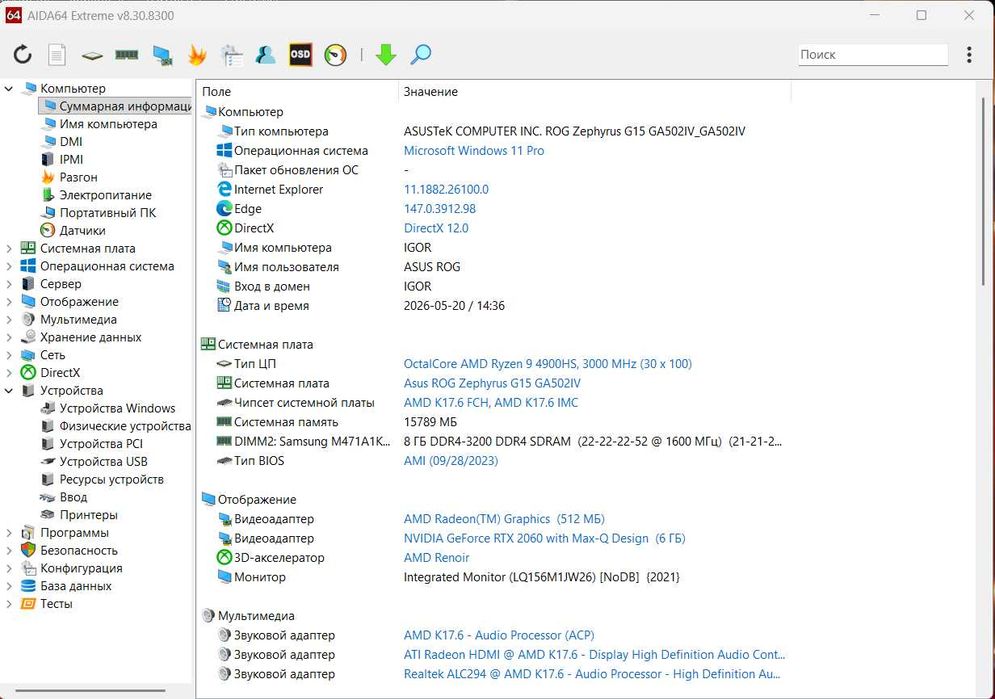Image resolution: width=995 pixels, height=699 pixels.
Task: Expand the Операционная система tree node
Action: coord(9,266)
